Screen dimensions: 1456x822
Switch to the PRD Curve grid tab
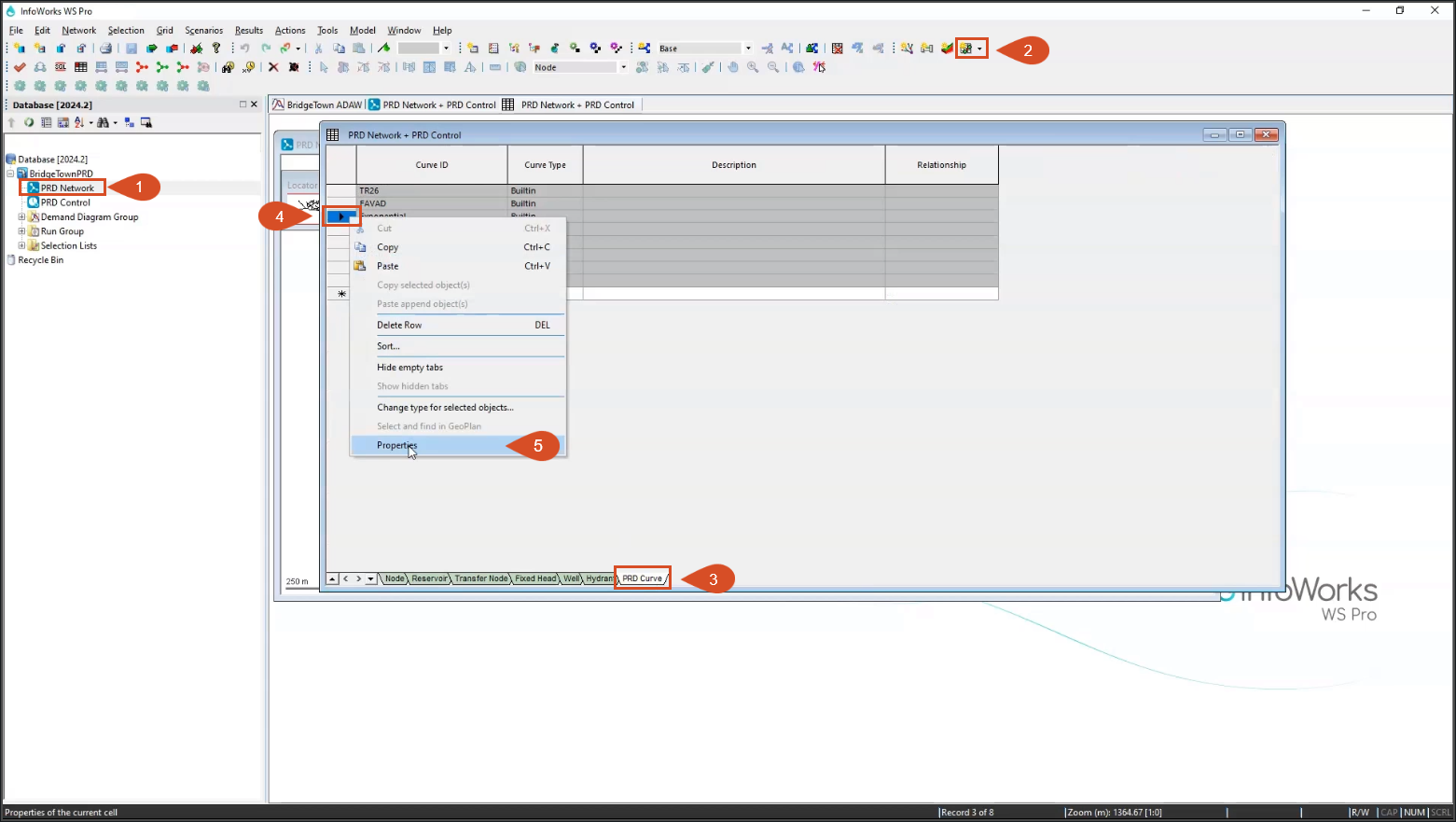tap(643, 578)
